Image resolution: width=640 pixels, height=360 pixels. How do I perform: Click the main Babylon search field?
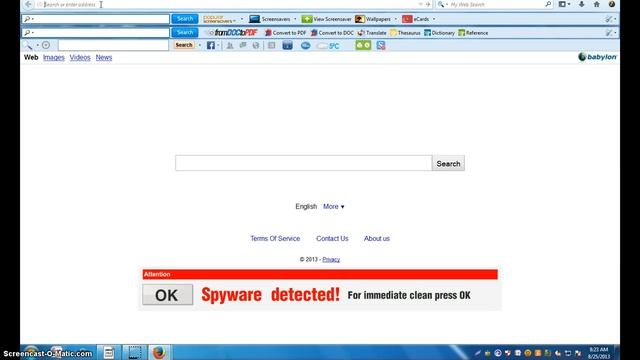click(x=303, y=163)
